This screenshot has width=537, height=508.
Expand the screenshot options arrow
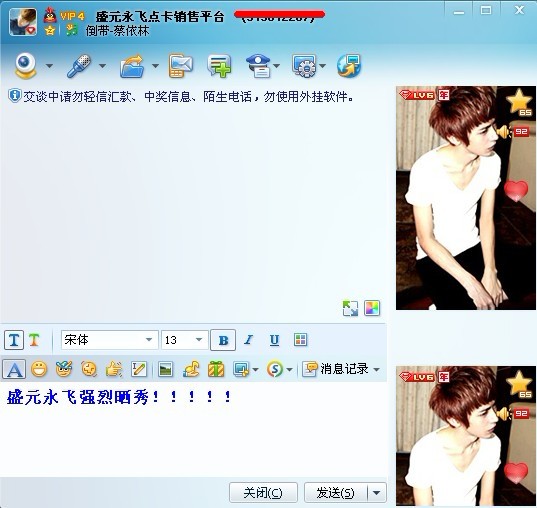point(255,370)
